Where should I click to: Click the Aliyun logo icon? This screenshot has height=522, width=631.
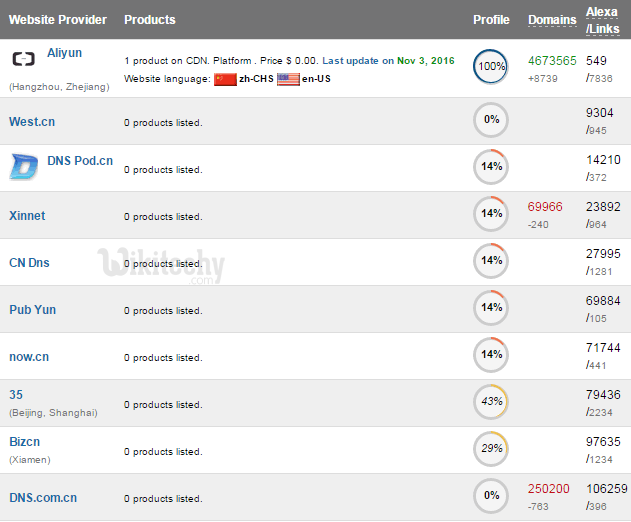pyautogui.click(x=23, y=59)
